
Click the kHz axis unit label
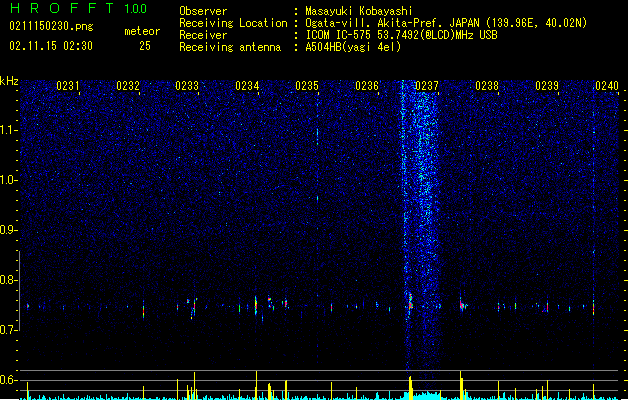9,81
